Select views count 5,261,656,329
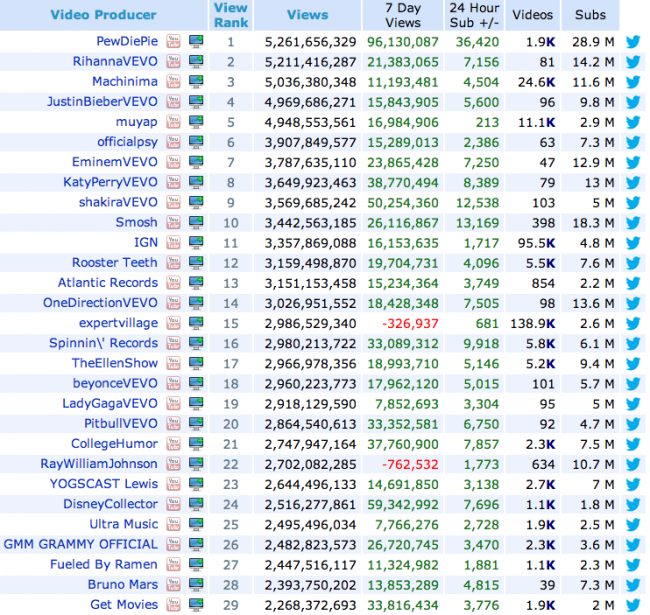The height and width of the screenshot is (615, 650). 310,42
